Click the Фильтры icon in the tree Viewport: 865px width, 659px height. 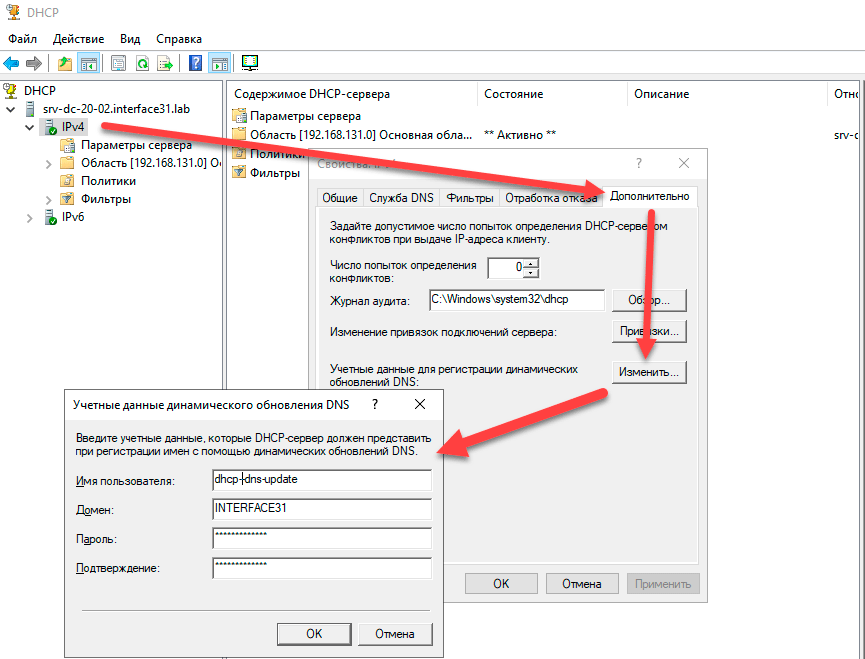point(67,199)
